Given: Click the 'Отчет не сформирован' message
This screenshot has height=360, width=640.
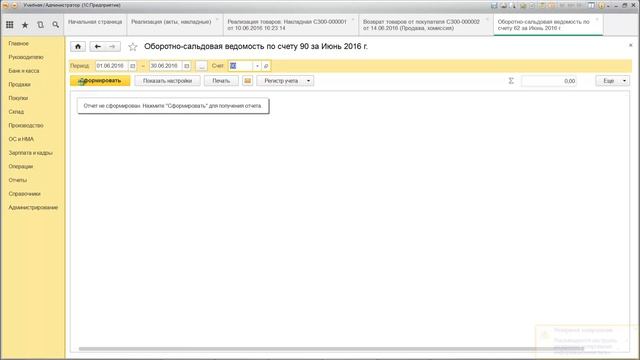Looking at the screenshot, I should [173, 106].
